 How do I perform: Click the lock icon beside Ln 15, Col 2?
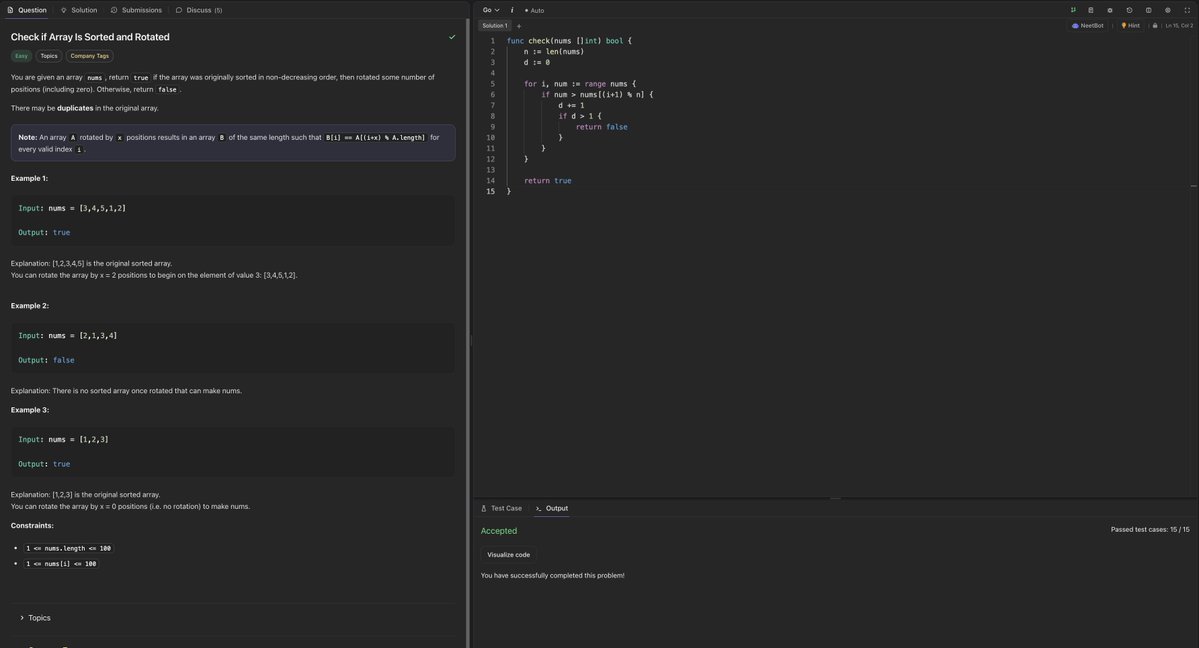1155,25
